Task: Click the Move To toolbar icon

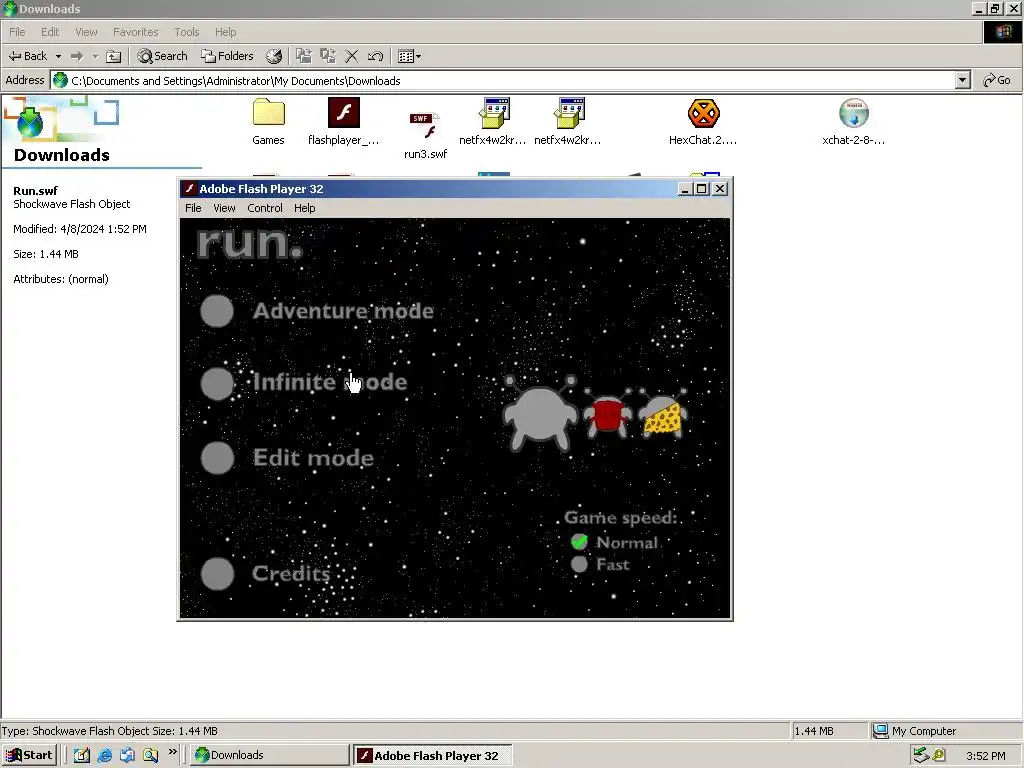Action: point(304,56)
